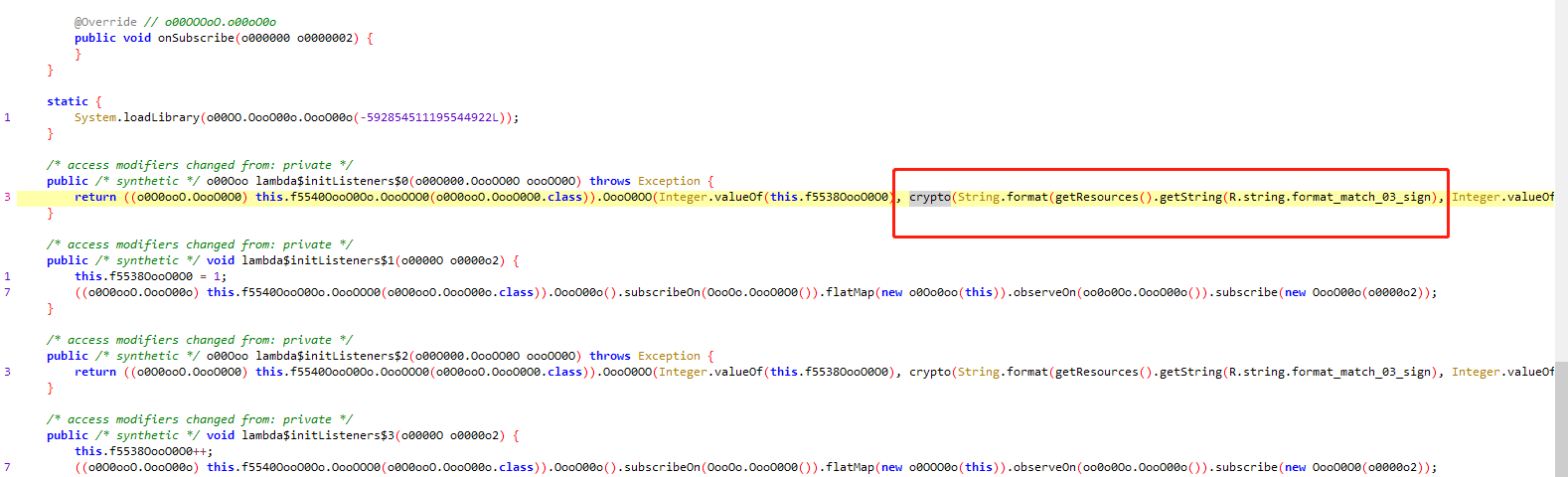Image resolution: width=1568 pixels, height=477 pixels.
Task: Click the return keyword on the highlighted line
Action: [95, 197]
